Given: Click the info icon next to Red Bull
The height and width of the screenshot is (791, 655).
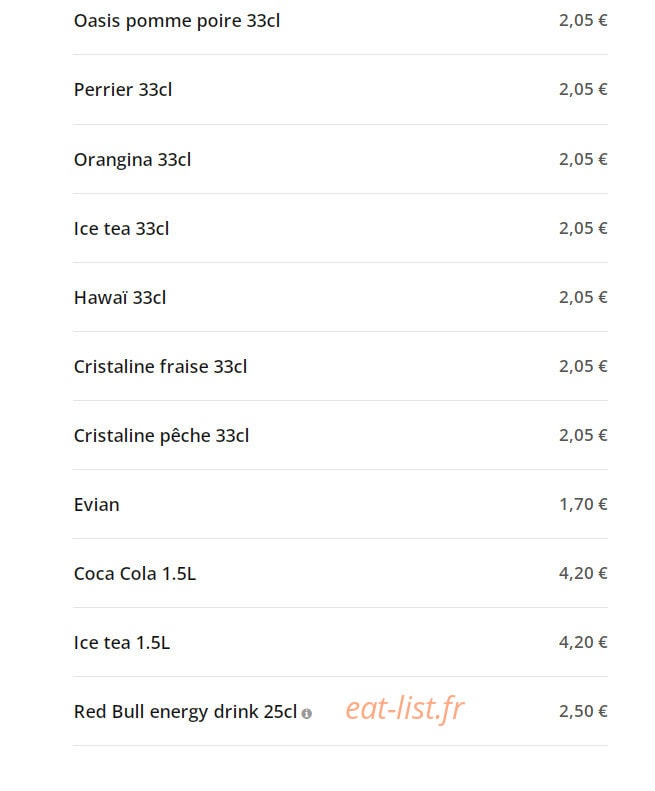Looking at the screenshot, I should pyautogui.click(x=306, y=713).
